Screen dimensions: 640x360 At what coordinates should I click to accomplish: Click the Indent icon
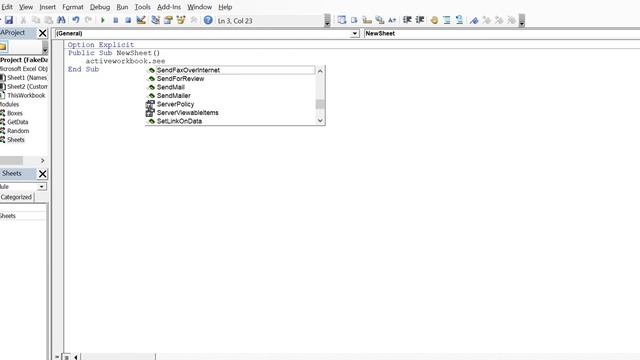pos(407,20)
